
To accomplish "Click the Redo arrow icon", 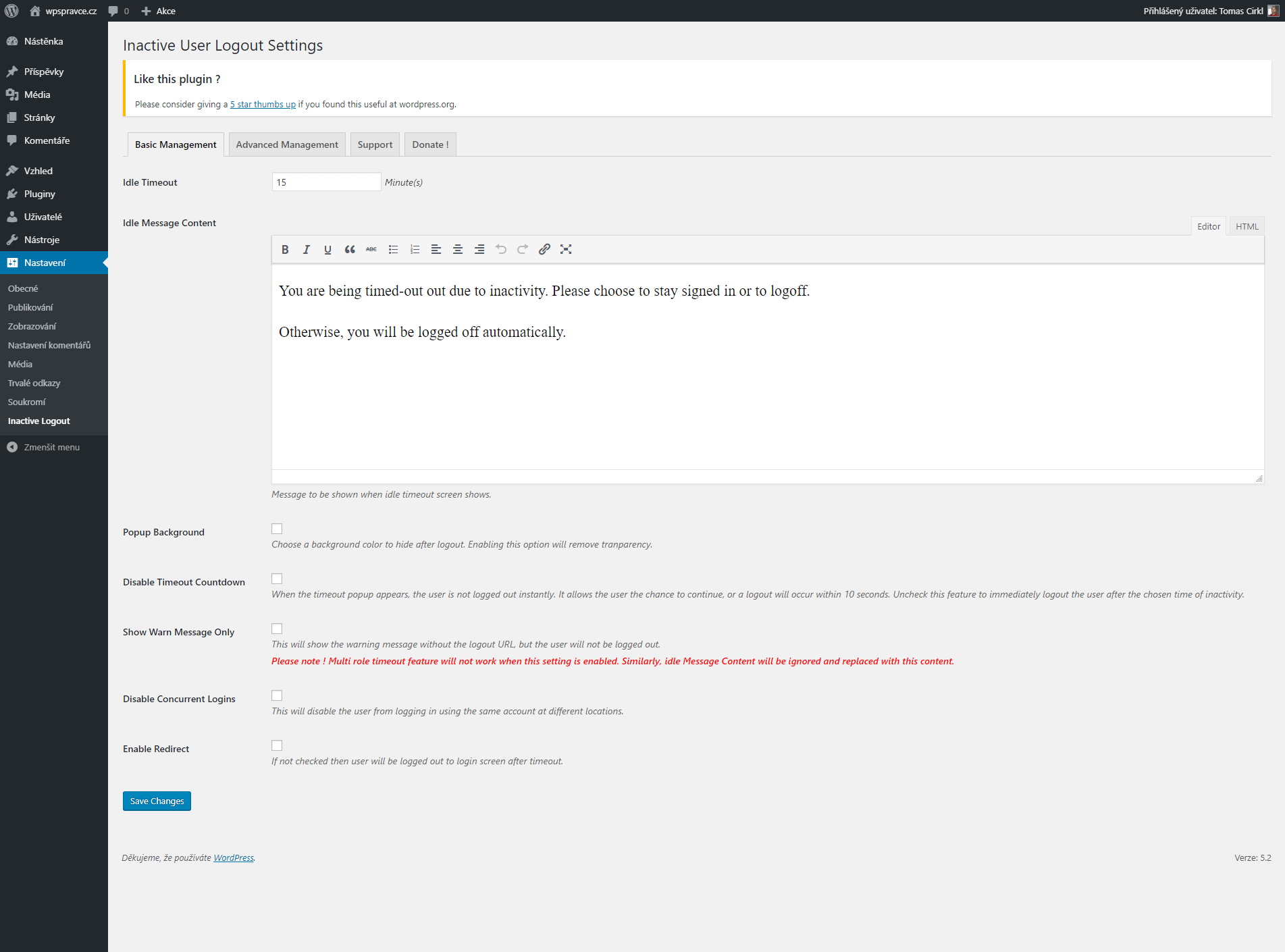I will point(523,249).
